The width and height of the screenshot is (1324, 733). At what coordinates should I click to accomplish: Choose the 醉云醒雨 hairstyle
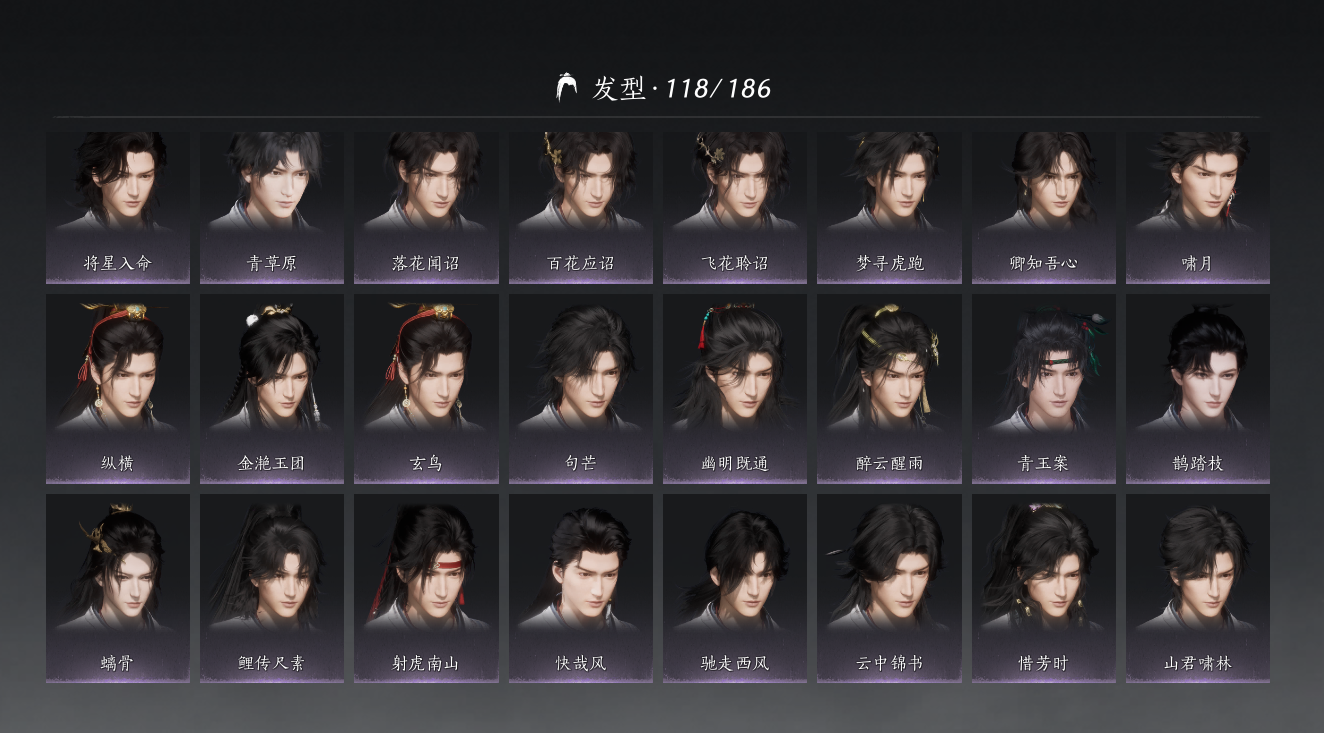(x=889, y=389)
